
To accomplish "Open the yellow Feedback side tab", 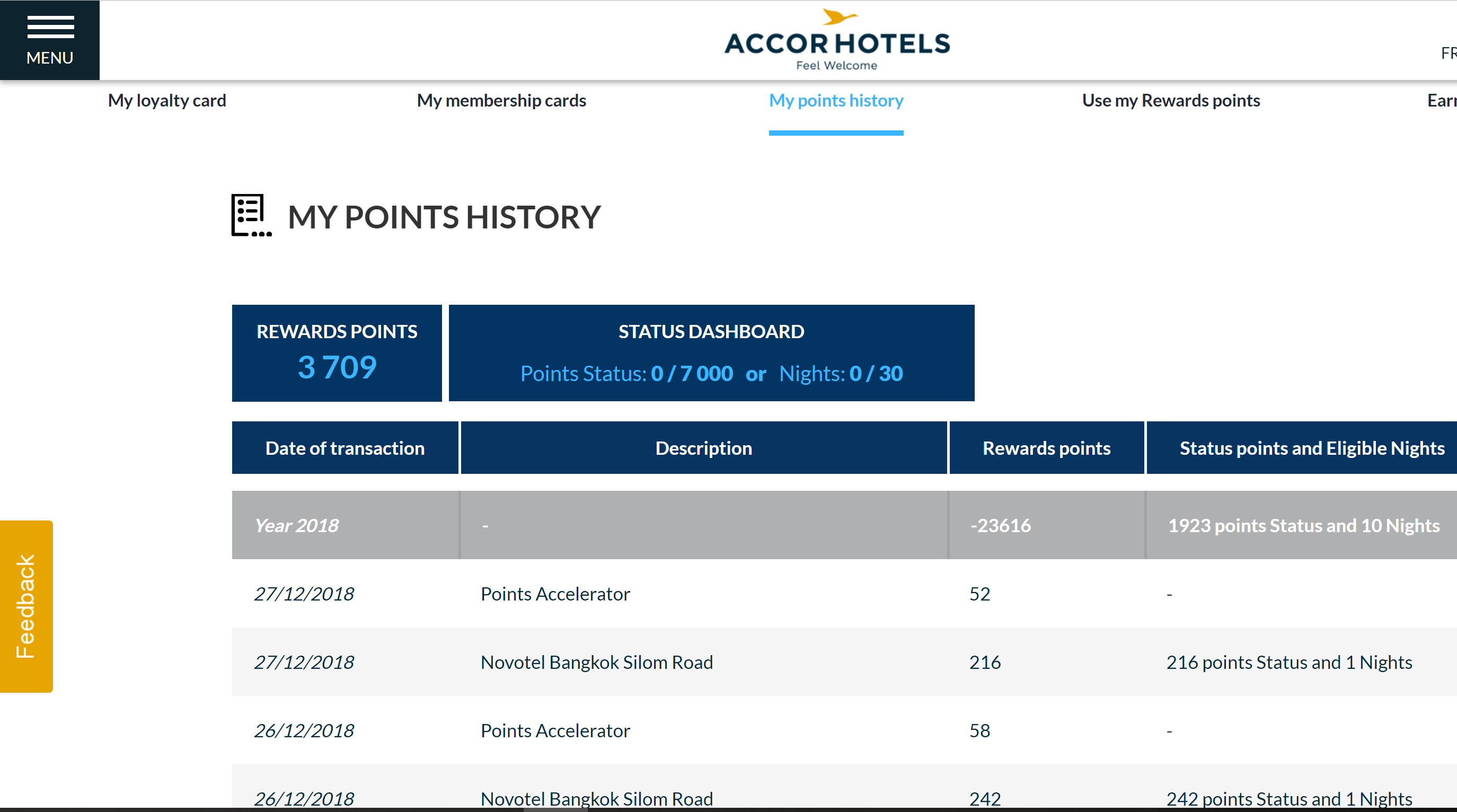I will (26, 606).
